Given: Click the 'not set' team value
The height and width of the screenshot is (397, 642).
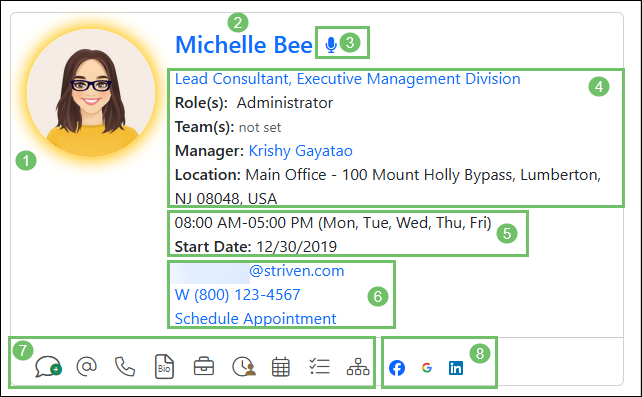Looking at the screenshot, I should click(260, 128).
